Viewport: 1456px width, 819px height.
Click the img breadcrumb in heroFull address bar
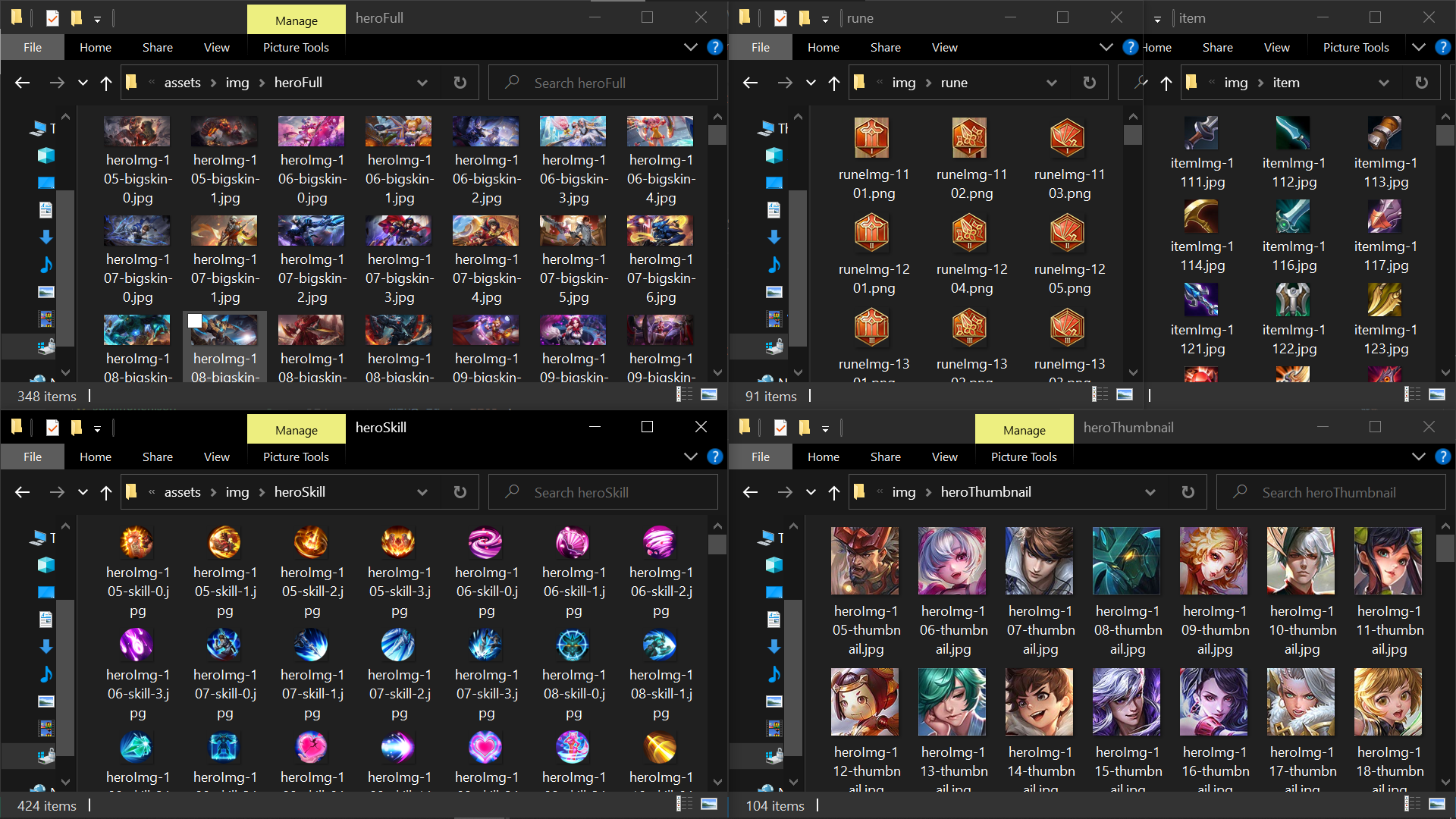[237, 83]
